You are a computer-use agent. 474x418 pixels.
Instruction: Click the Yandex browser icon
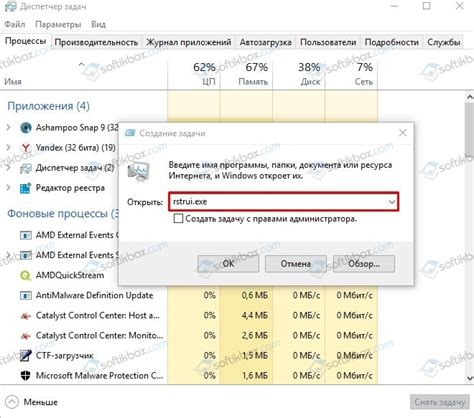[26, 148]
